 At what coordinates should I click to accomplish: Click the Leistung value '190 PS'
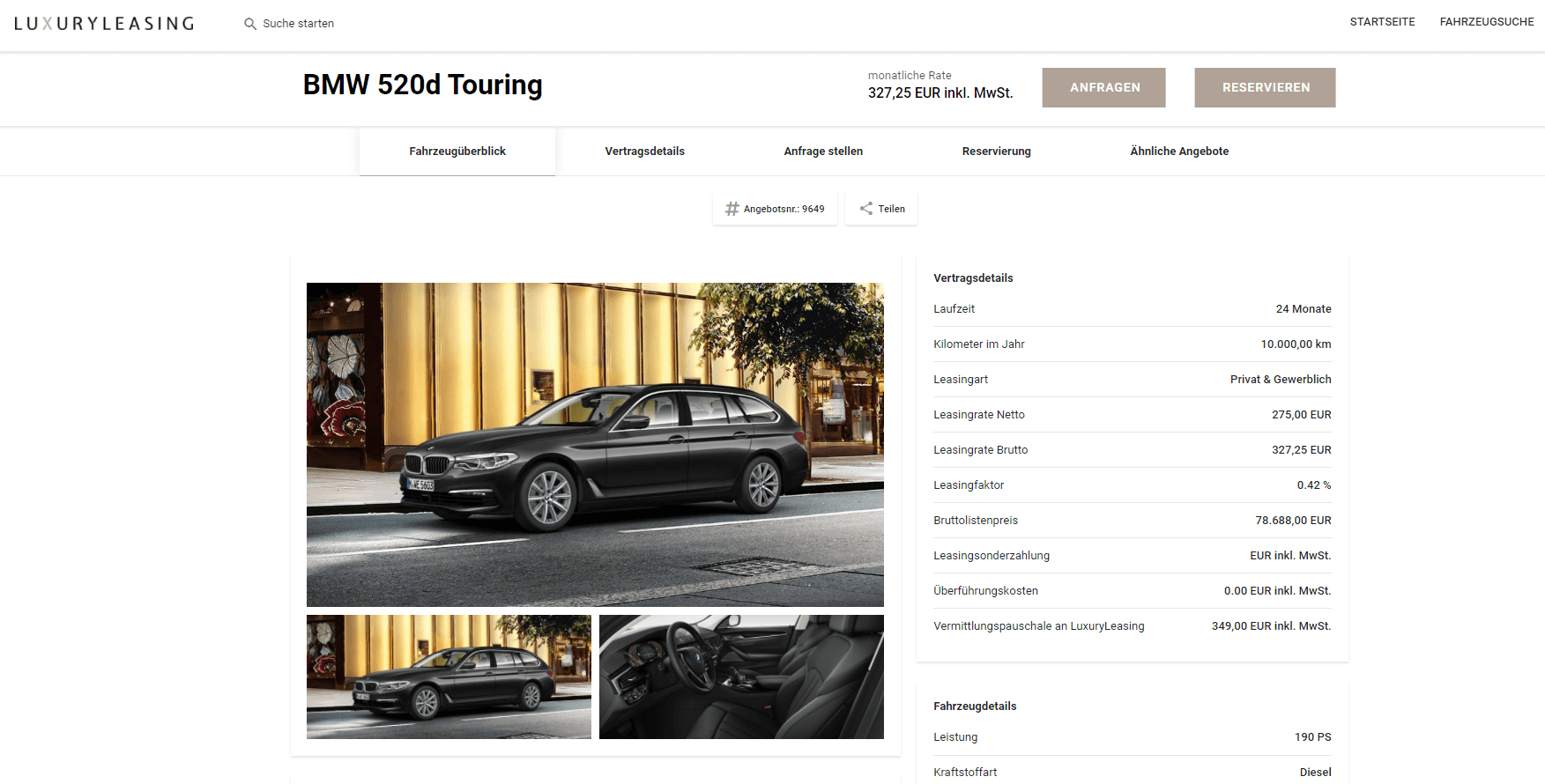point(1312,737)
